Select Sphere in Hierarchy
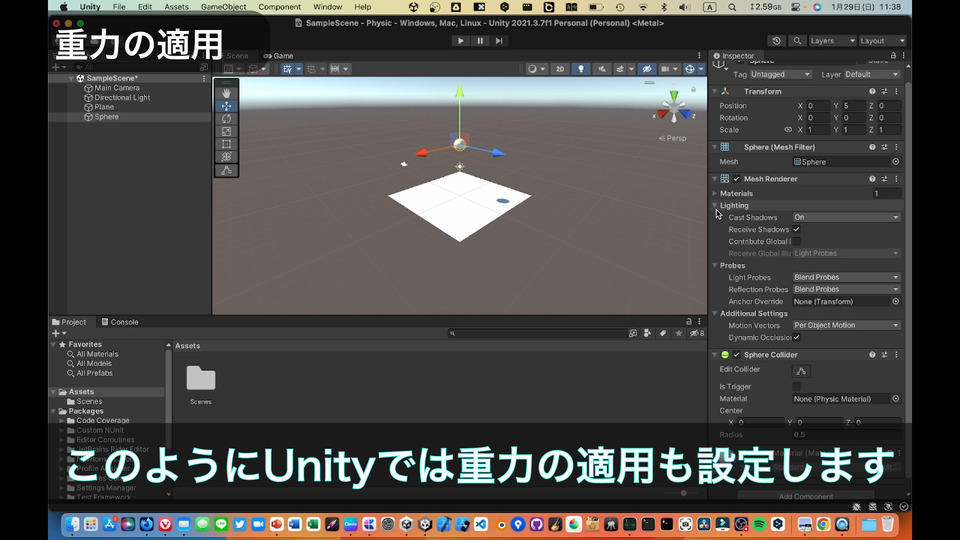The width and height of the screenshot is (960, 540). (106, 117)
